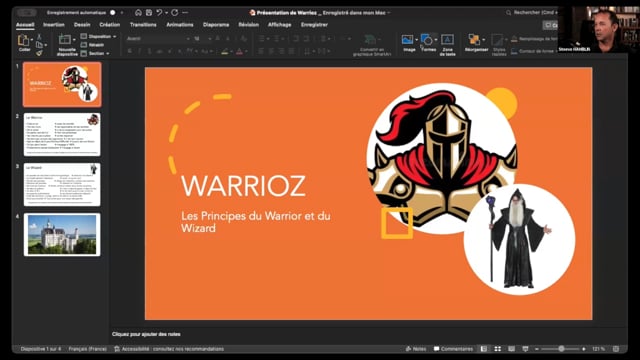Select slide 3 Le Wizard thumbnail
640x360 pixels.
pos(62,185)
